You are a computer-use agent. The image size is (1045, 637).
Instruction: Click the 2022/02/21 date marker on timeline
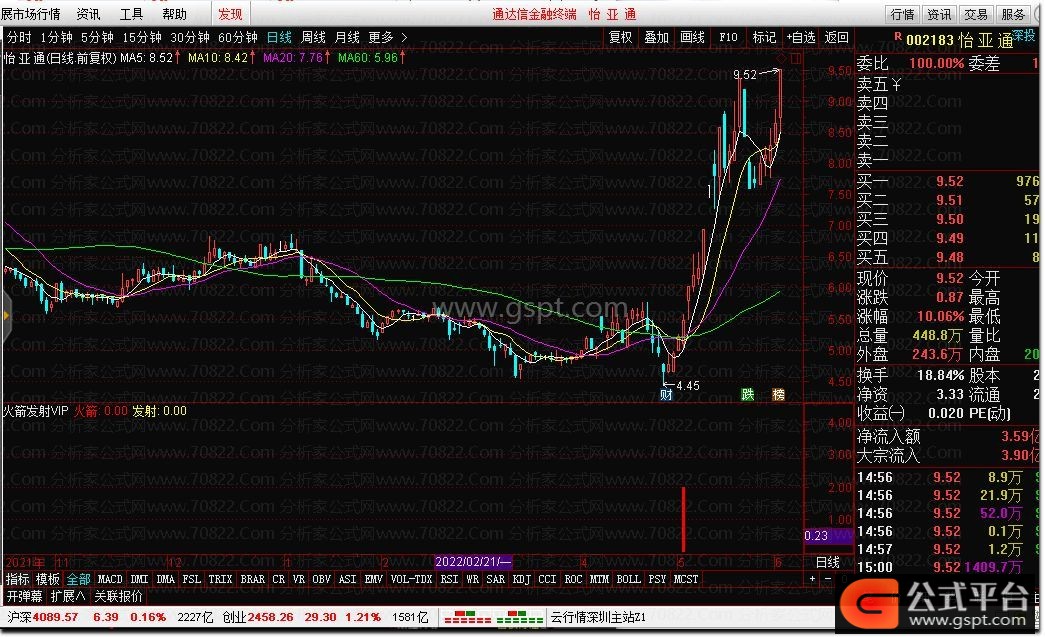473,562
